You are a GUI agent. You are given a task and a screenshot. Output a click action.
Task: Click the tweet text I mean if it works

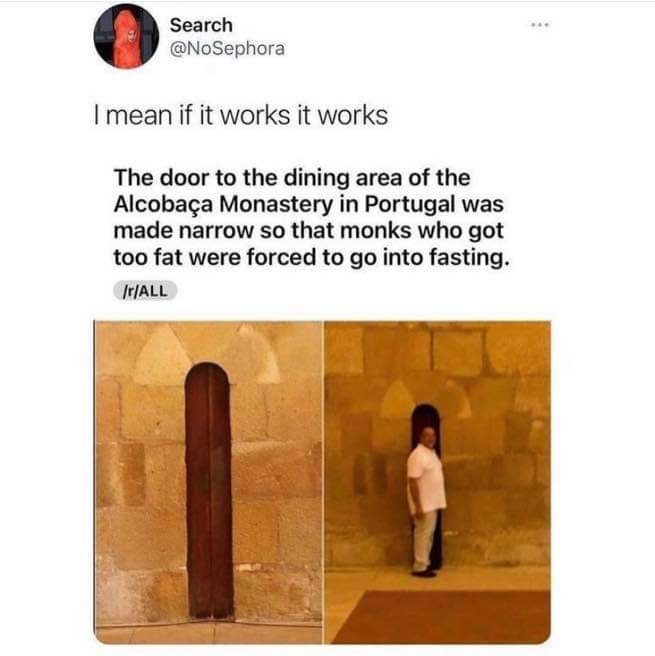coord(241,115)
